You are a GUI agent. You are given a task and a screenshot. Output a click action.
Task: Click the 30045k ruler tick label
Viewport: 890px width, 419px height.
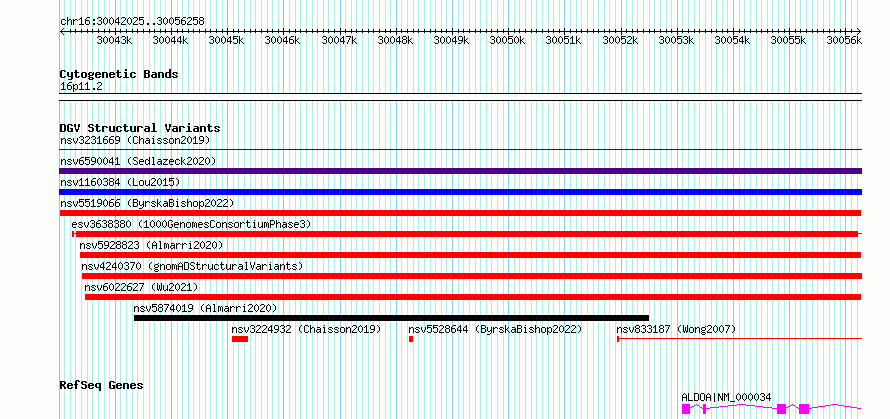(227, 40)
